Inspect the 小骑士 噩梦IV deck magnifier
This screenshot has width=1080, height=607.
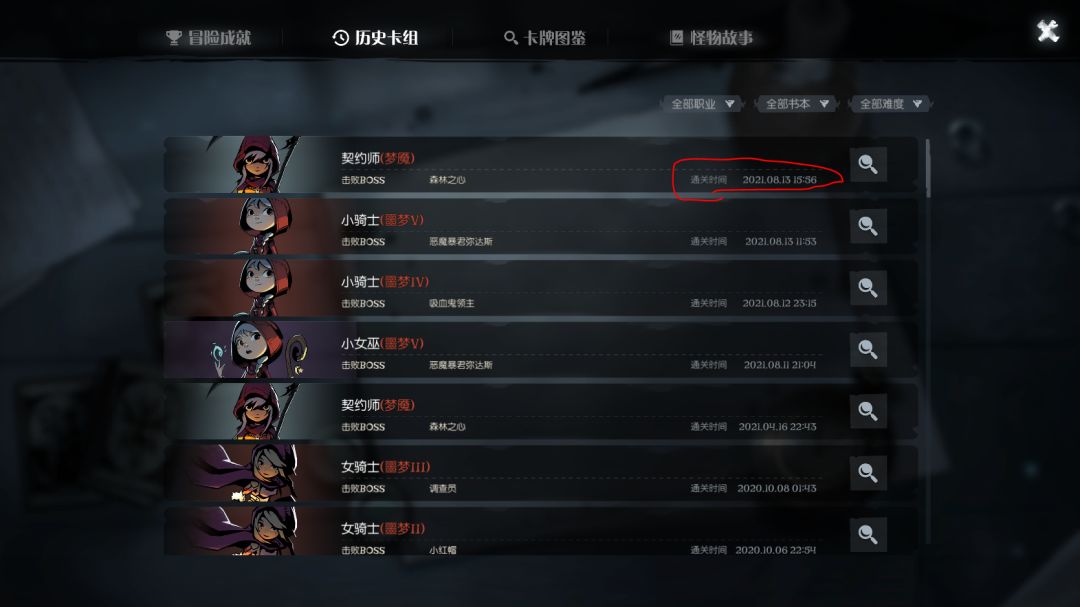[x=868, y=288]
